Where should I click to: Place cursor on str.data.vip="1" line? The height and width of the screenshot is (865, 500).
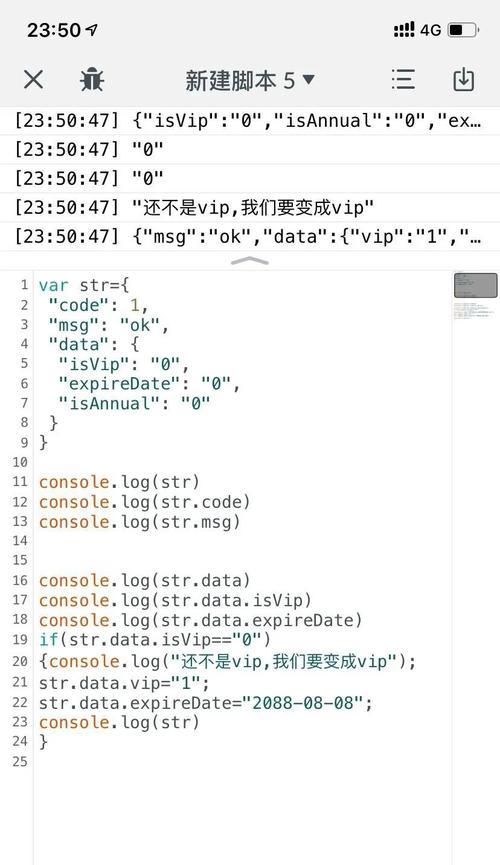click(124, 683)
